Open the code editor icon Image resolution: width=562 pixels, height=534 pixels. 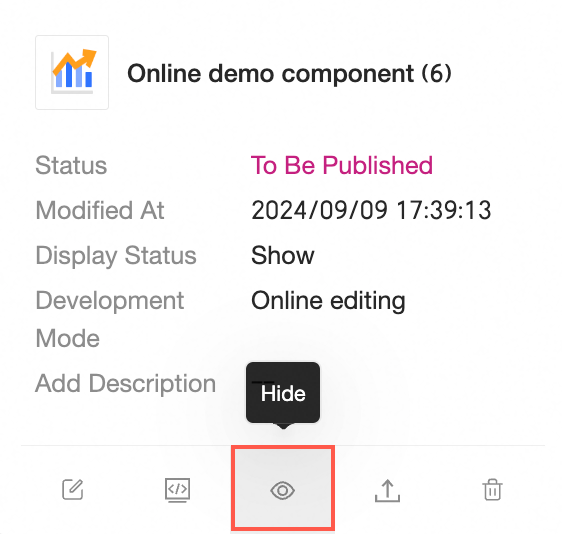pos(177,490)
